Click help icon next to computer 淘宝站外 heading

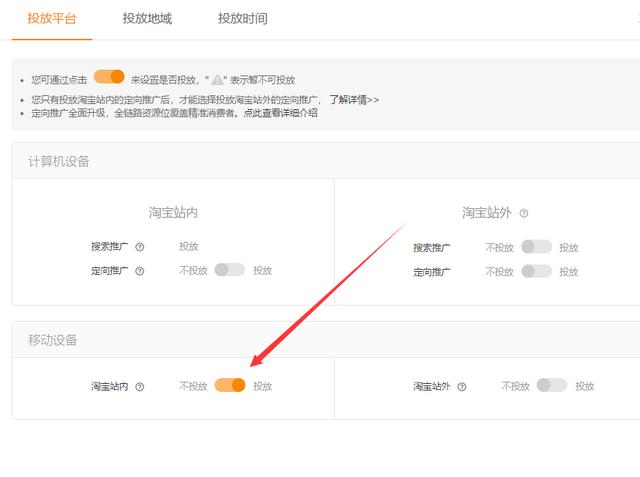click(524, 213)
